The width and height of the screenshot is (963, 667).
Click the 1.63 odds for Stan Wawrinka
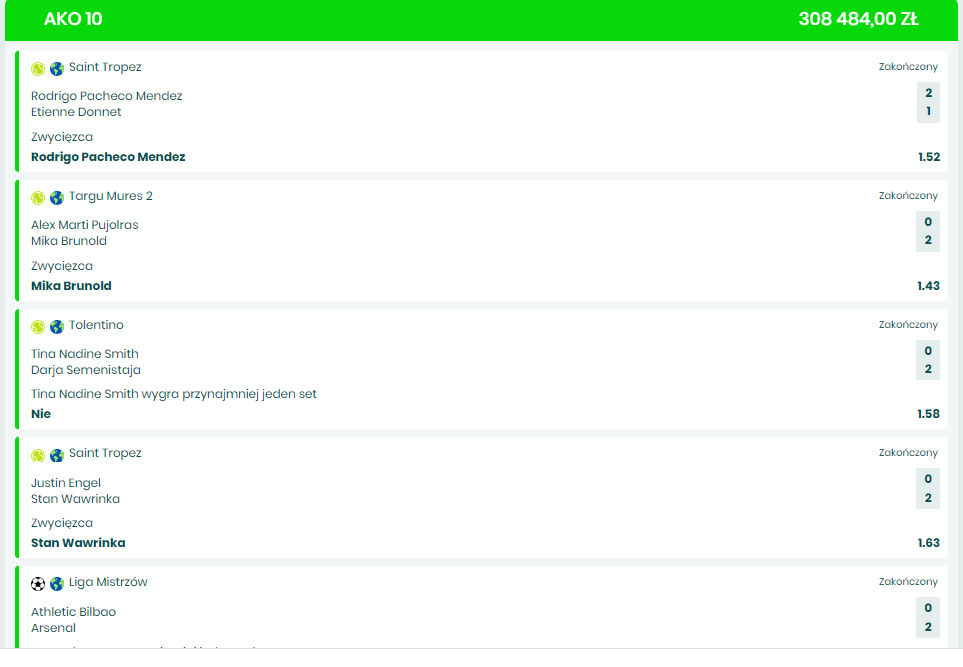coord(928,543)
